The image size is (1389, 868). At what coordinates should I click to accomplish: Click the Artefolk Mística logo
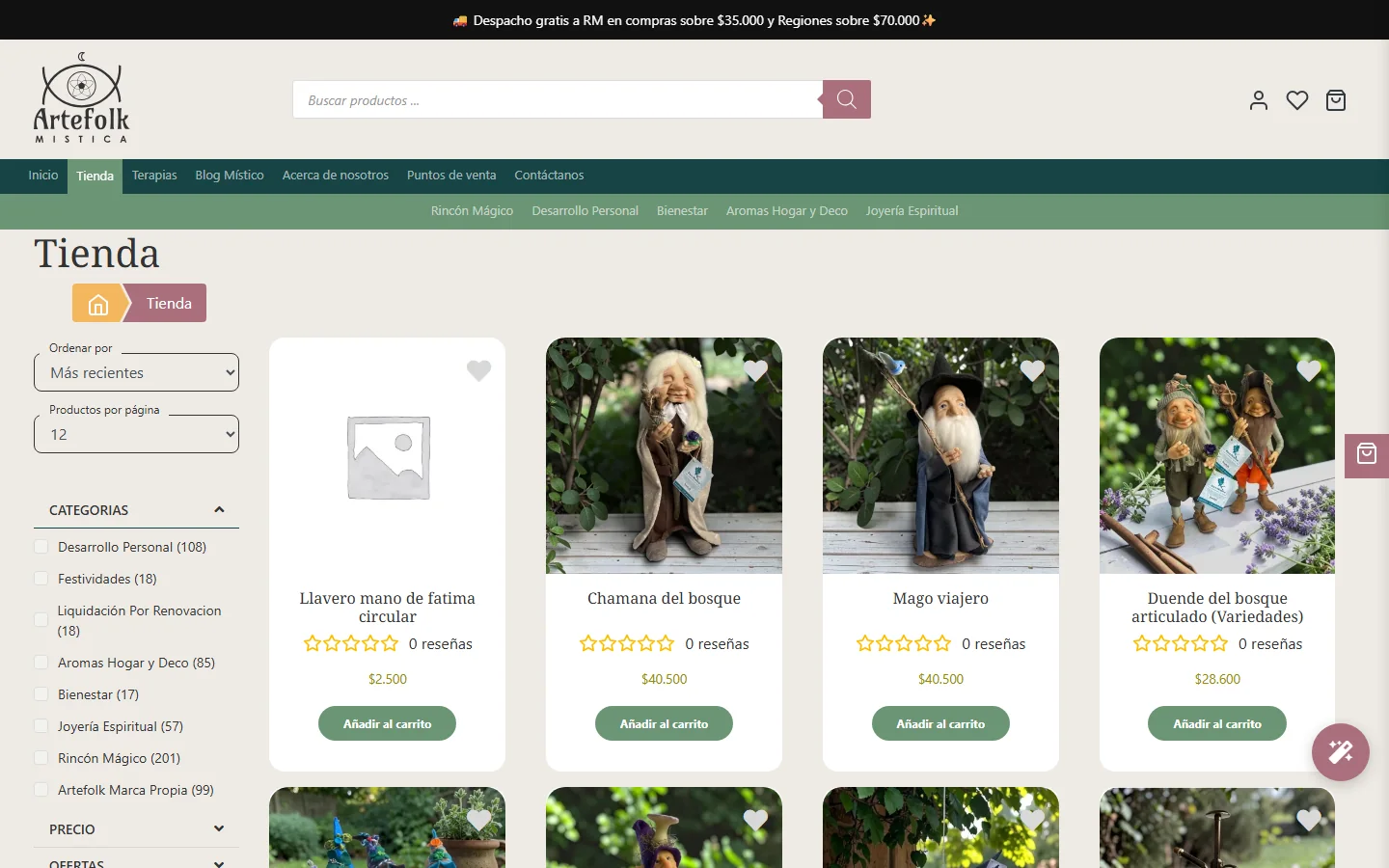(x=81, y=98)
